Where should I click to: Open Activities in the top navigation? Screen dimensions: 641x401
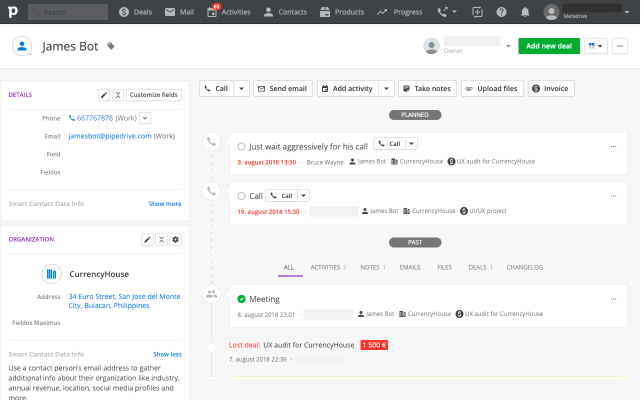click(x=229, y=12)
